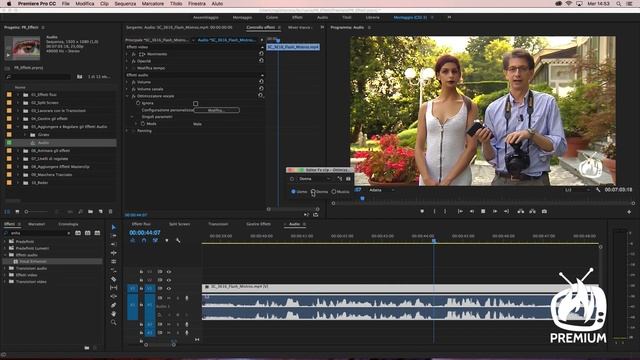Open timeline wrench display settings
The image size is (640, 360).
click(x=178, y=241)
